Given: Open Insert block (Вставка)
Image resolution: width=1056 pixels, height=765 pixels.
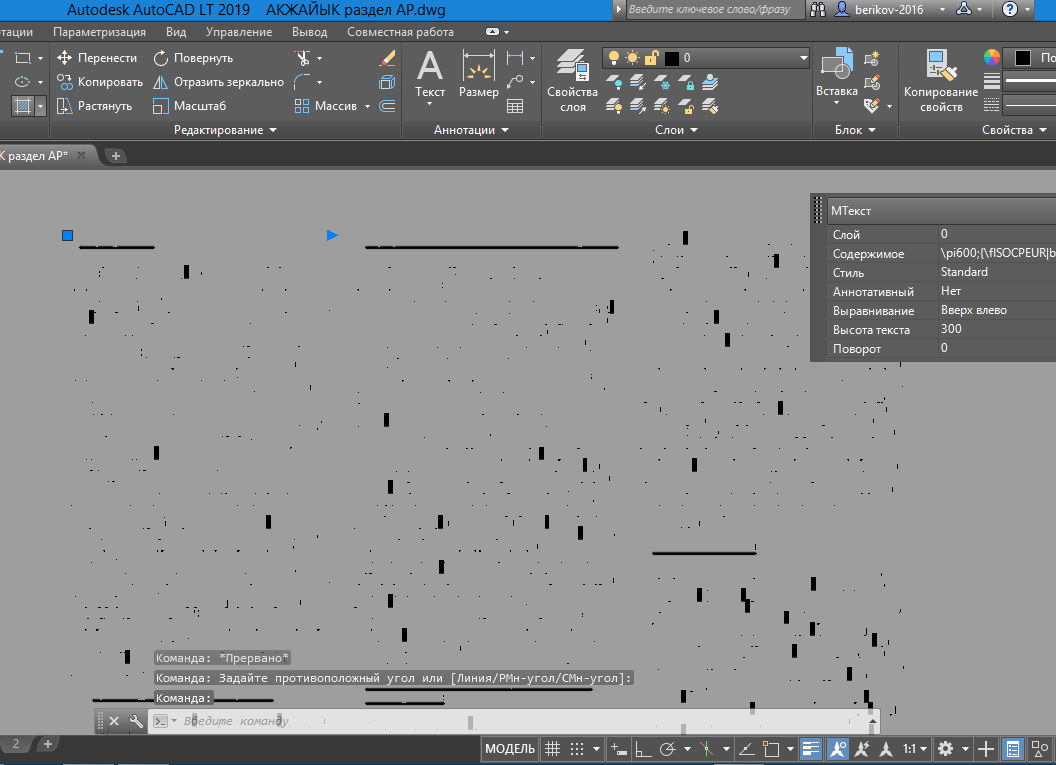Looking at the screenshot, I should pyautogui.click(x=837, y=74).
